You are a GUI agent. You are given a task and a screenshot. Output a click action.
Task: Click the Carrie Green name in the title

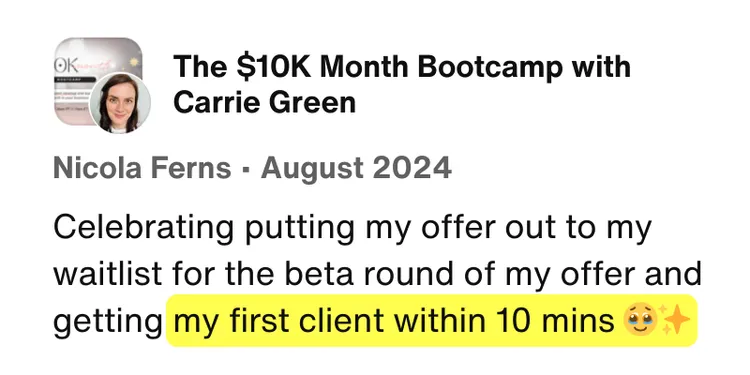point(265,102)
